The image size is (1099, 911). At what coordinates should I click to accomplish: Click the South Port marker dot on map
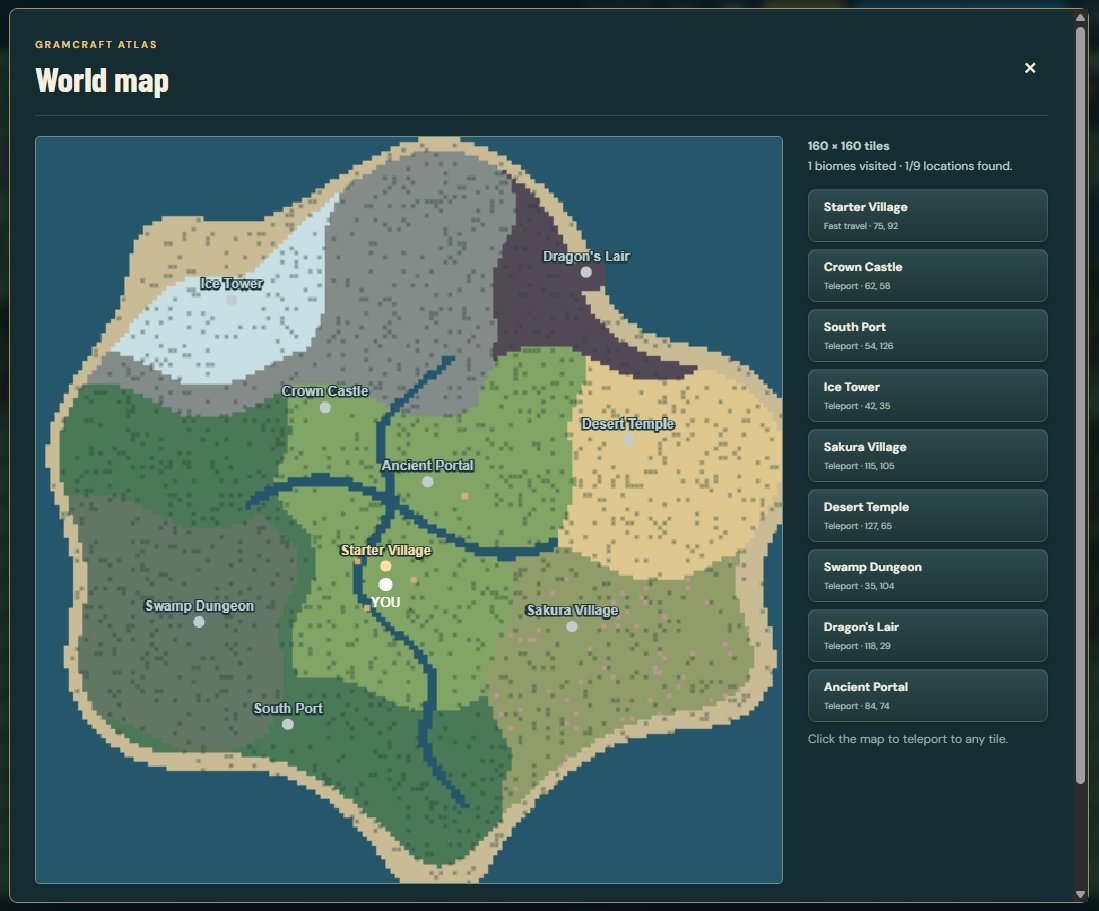coord(287,725)
